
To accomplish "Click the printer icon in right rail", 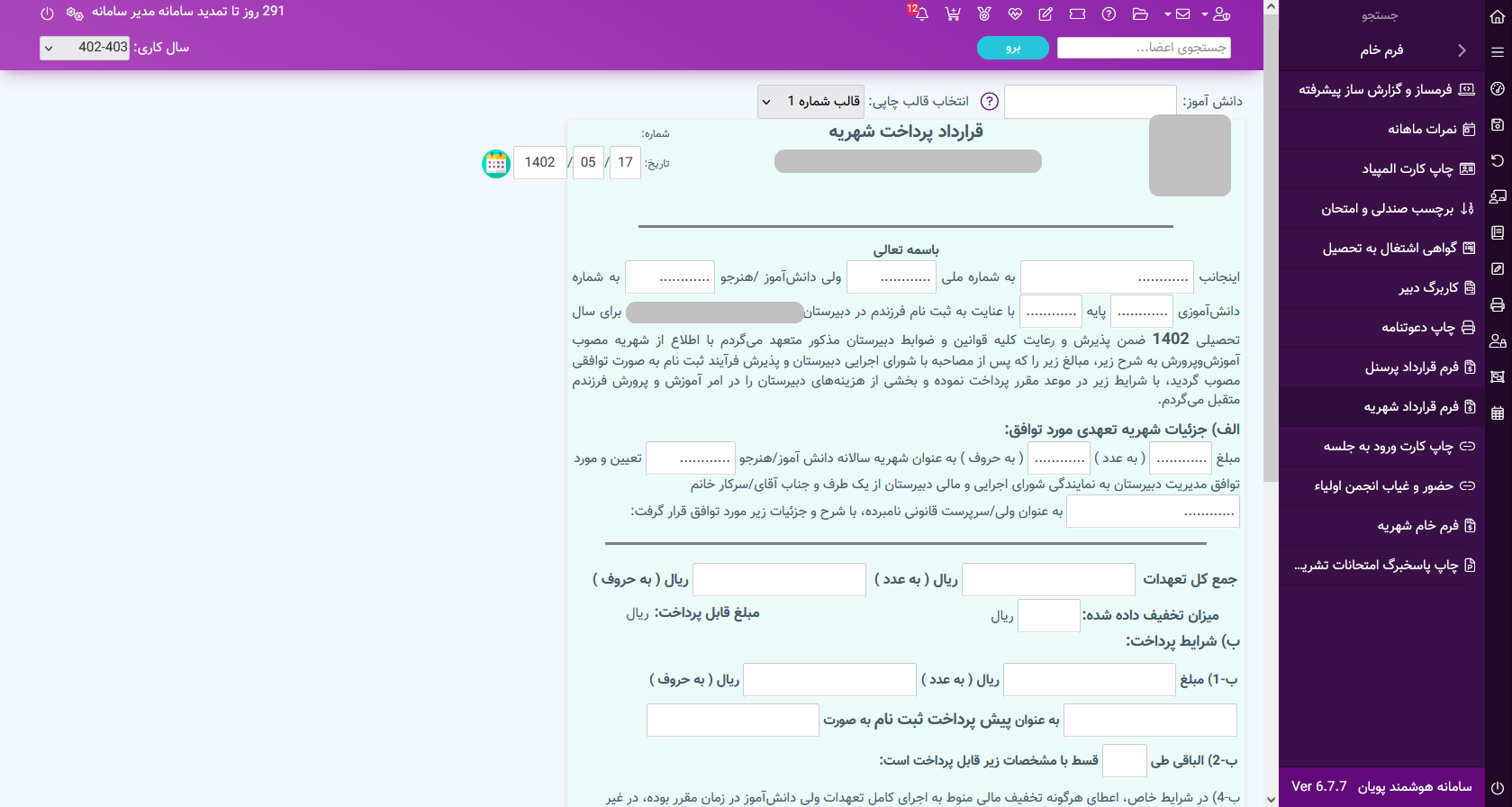I will coord(1498,304).
